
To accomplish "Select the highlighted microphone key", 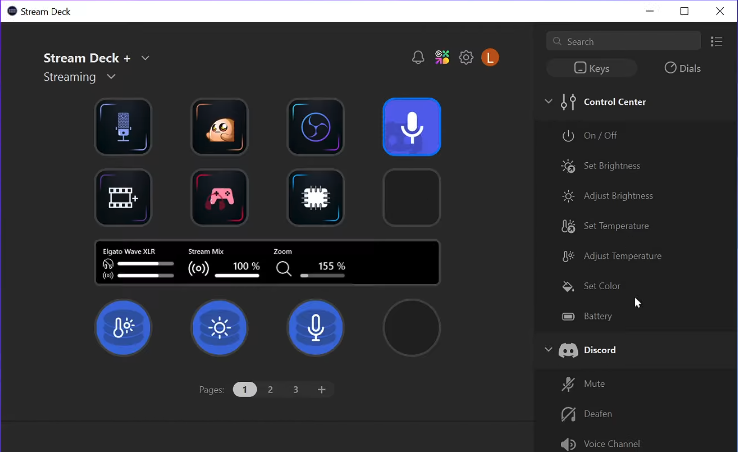I will pyautogui.click(x=411, y=127).
